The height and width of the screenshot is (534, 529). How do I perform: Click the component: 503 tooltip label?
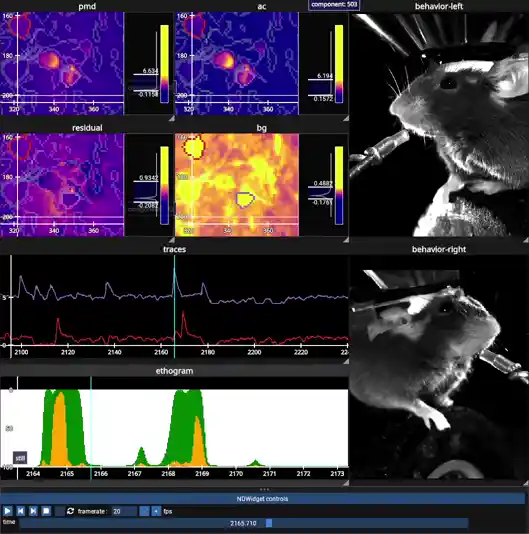[333, 5]
